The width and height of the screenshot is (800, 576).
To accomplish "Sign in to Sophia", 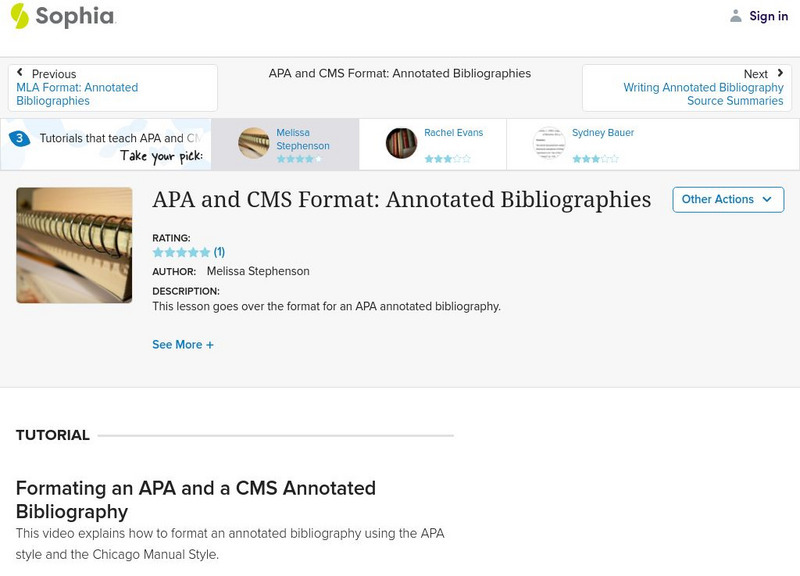I will click(x=768, y=16).
